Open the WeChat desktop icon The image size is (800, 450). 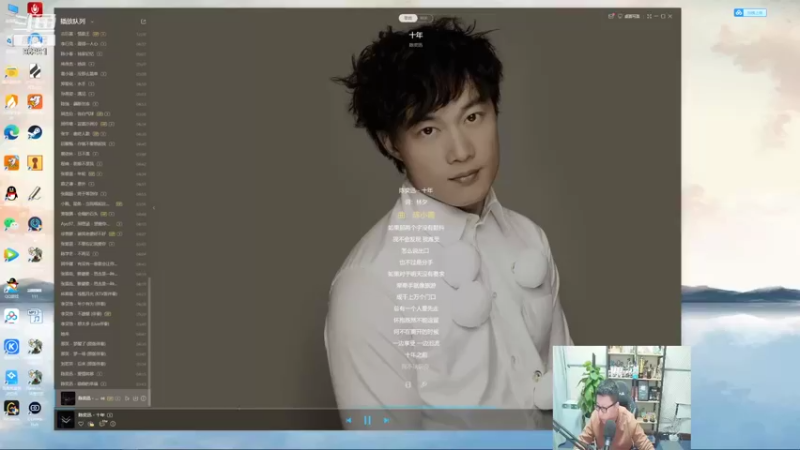[x=11, y=224]
